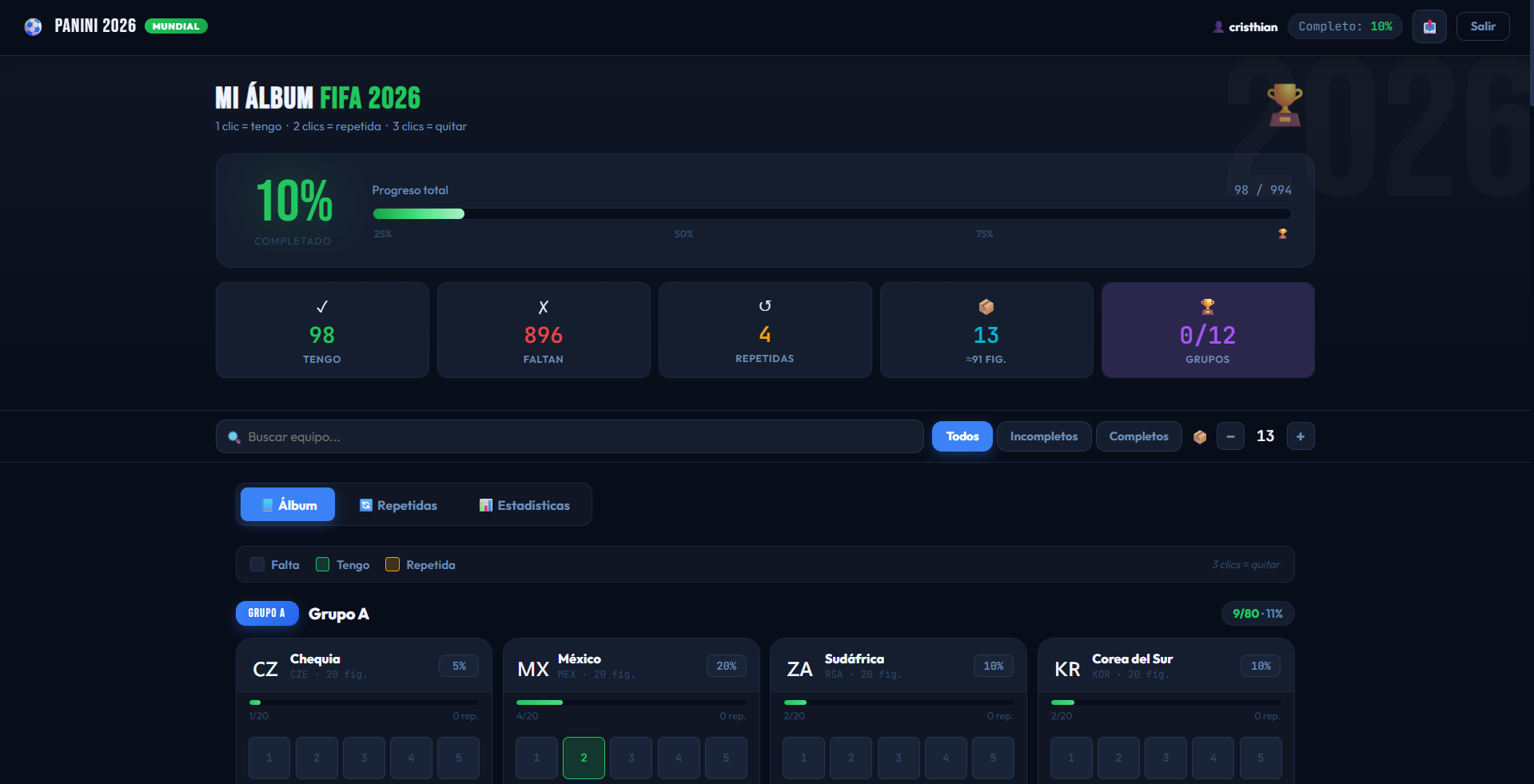
Task: Click the 0/12 groups value
Action: pos(1208,335)
